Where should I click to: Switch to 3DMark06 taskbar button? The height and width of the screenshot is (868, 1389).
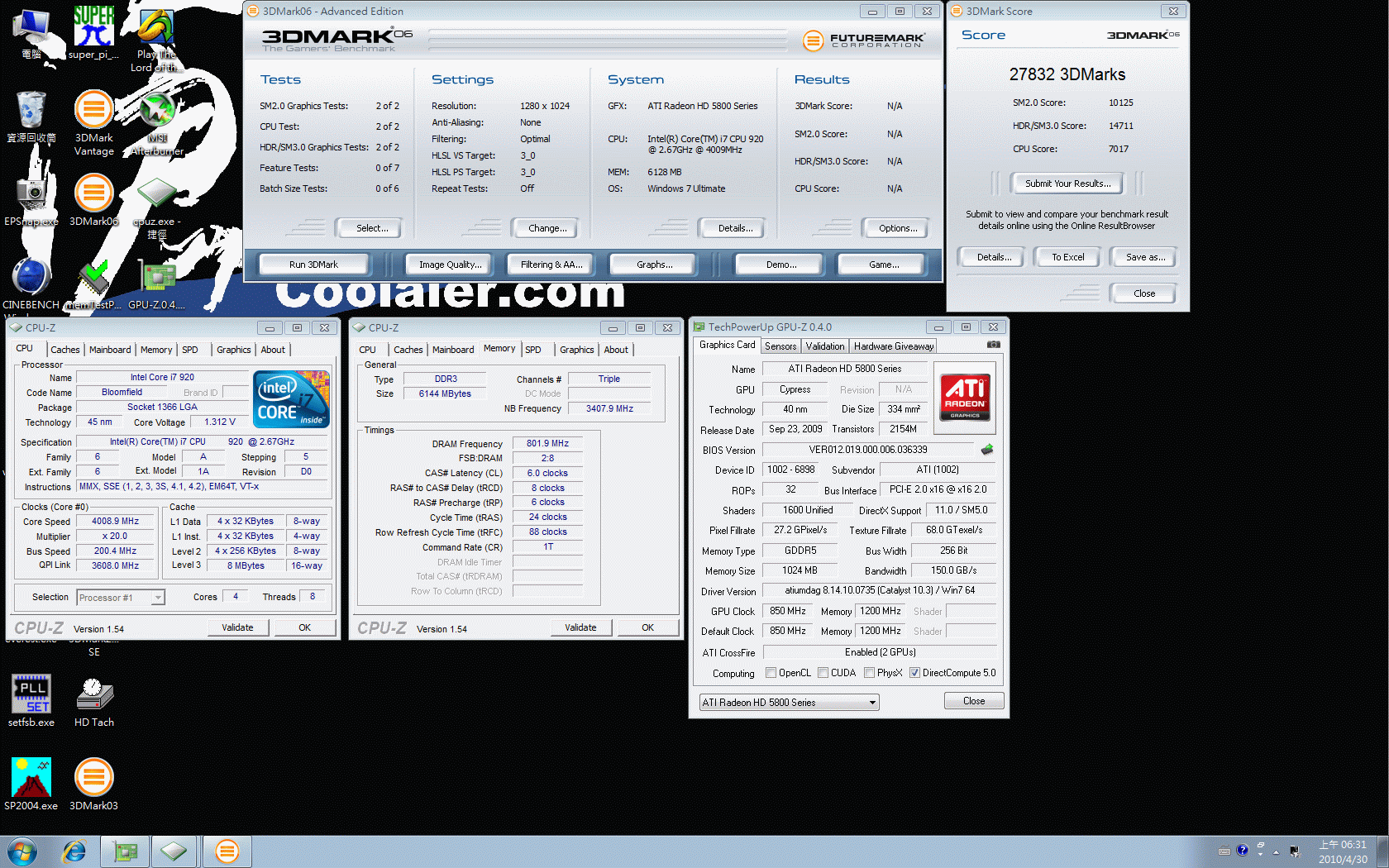point(227,851)
